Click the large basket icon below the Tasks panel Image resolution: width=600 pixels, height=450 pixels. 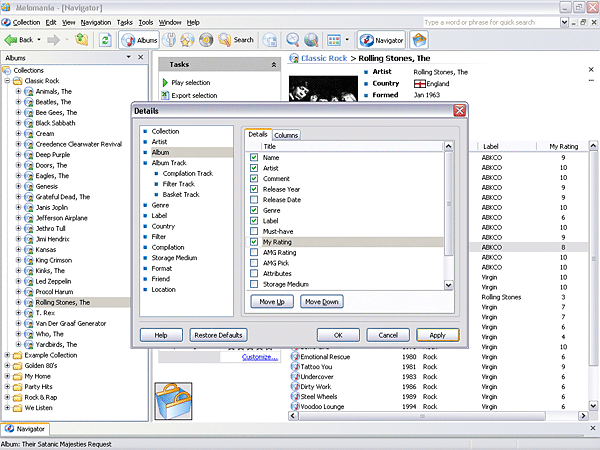[x=173, y=400]
